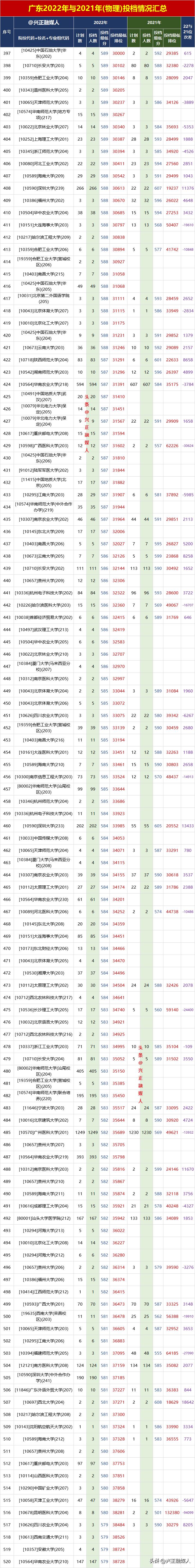Click the 序号 column header

(x=7, y=32)
